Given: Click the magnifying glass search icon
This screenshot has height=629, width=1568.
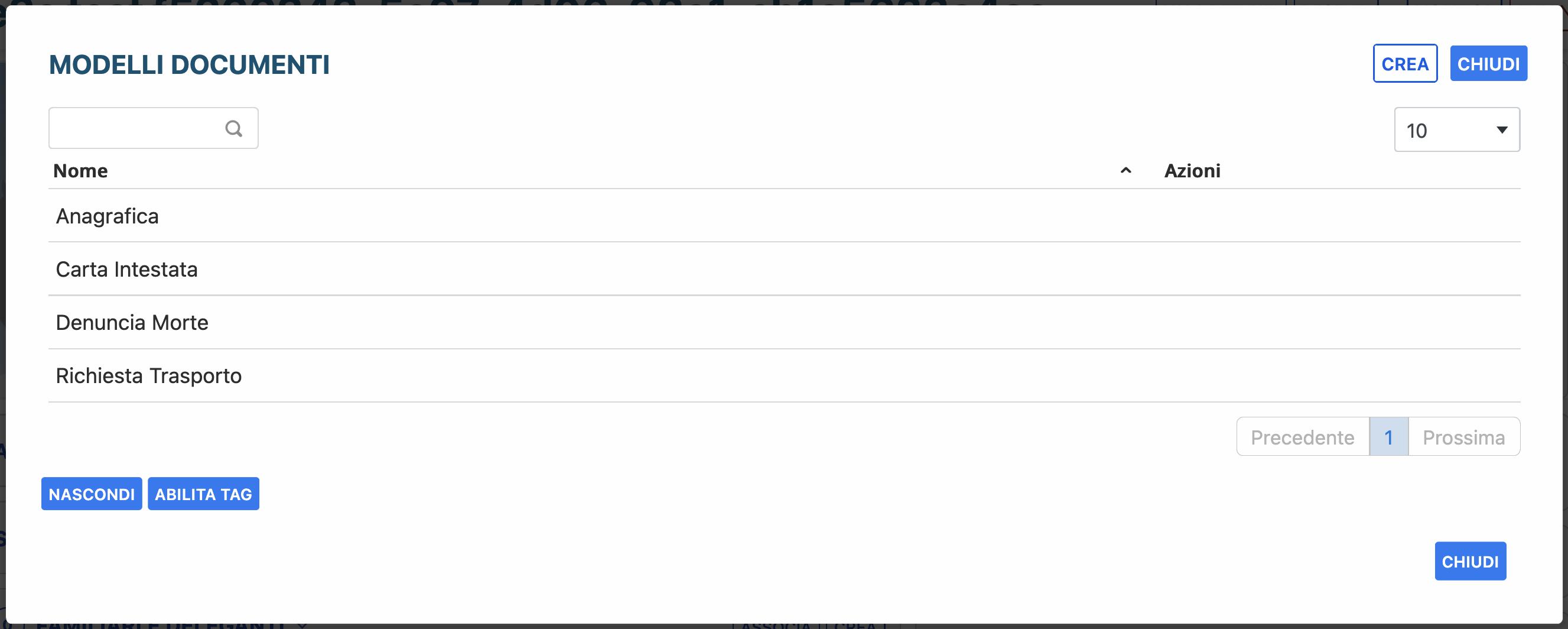Looking at the screenshot, I should (x=234, y=128).
